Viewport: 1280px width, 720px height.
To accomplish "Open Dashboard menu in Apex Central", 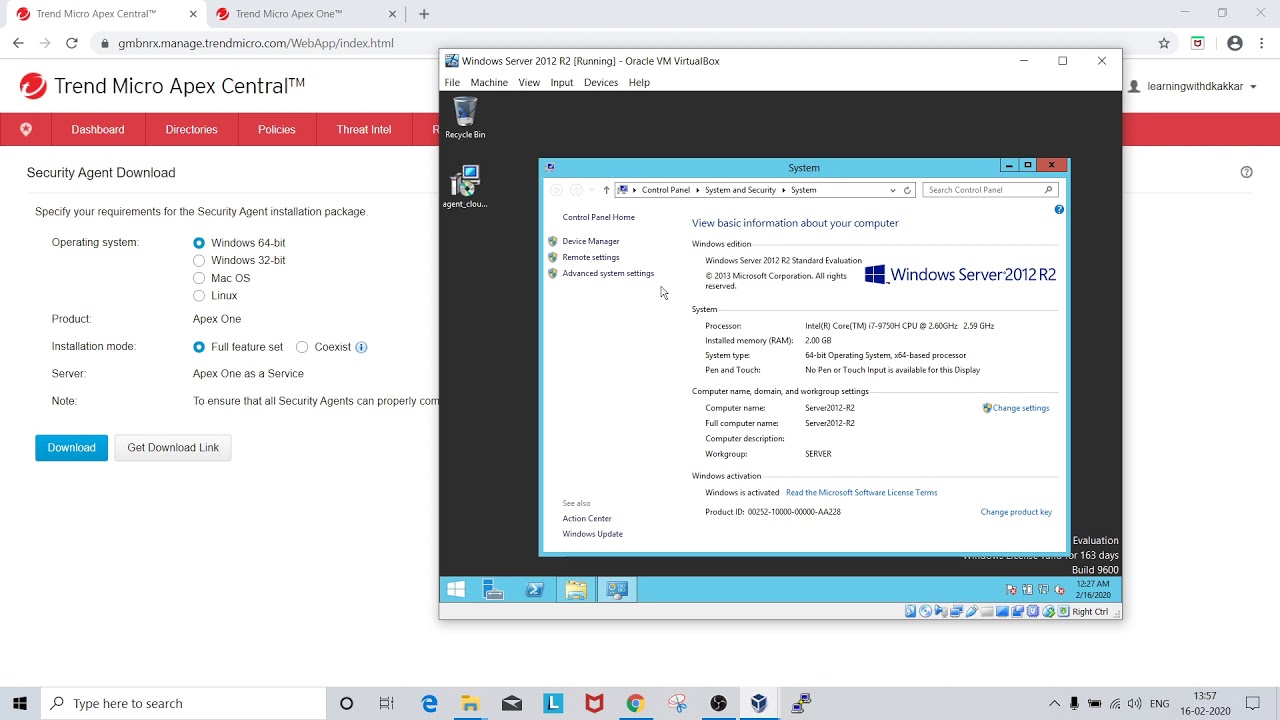I will click(x=98, y=129).
